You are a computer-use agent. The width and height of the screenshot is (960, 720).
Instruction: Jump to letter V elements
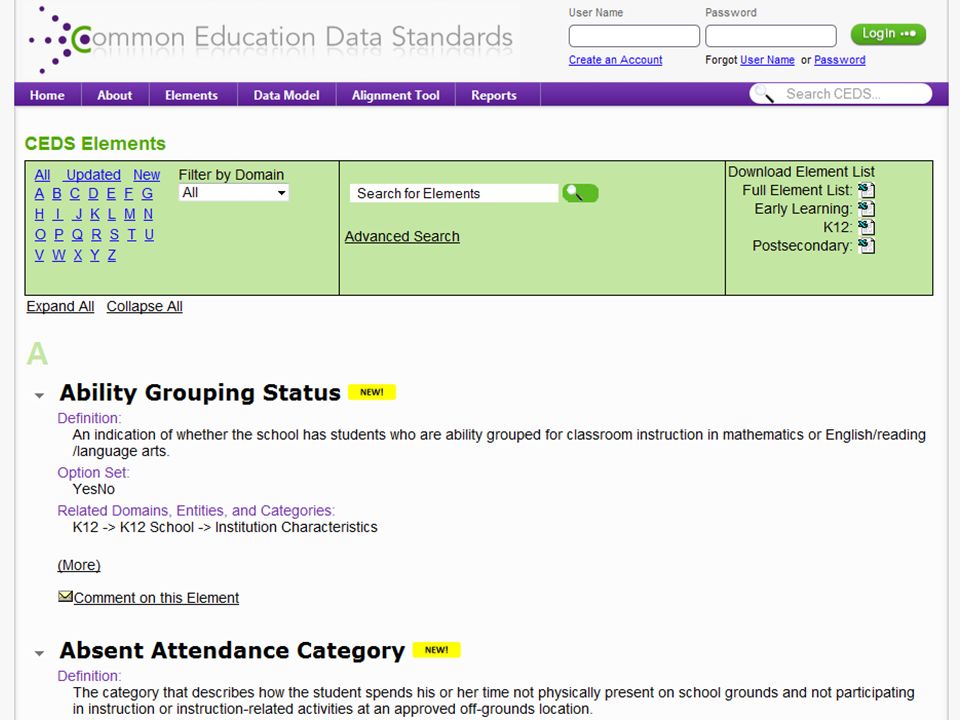coord(39,255)
